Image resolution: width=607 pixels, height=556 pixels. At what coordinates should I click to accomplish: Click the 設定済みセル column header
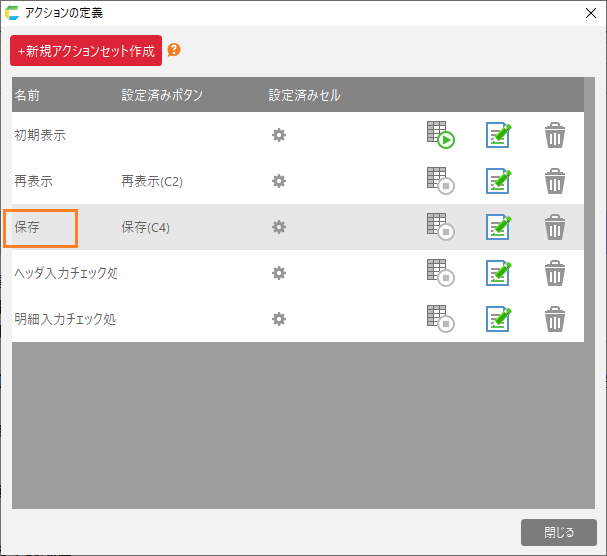coord(305,95)
